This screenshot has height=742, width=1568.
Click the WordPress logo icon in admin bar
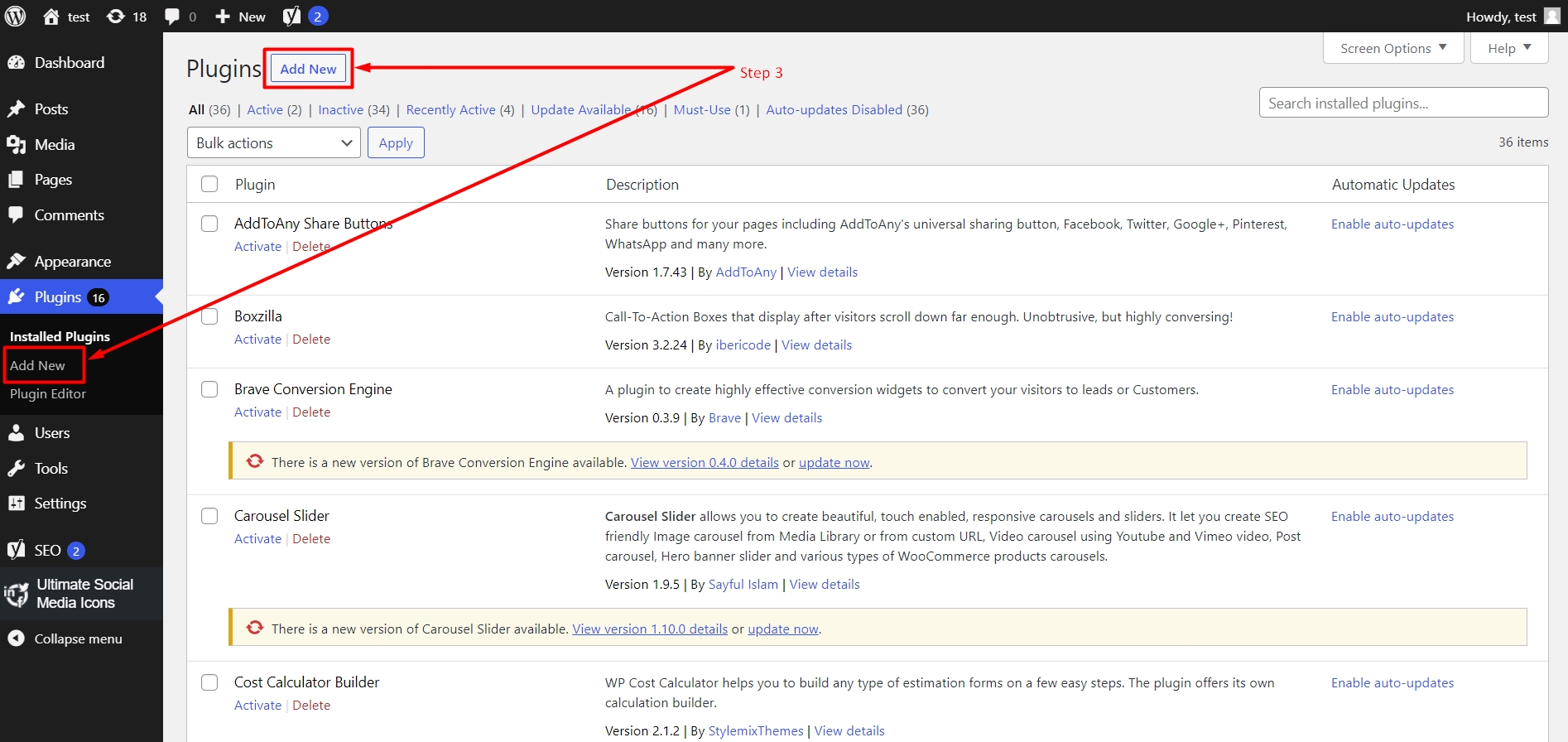16,17
